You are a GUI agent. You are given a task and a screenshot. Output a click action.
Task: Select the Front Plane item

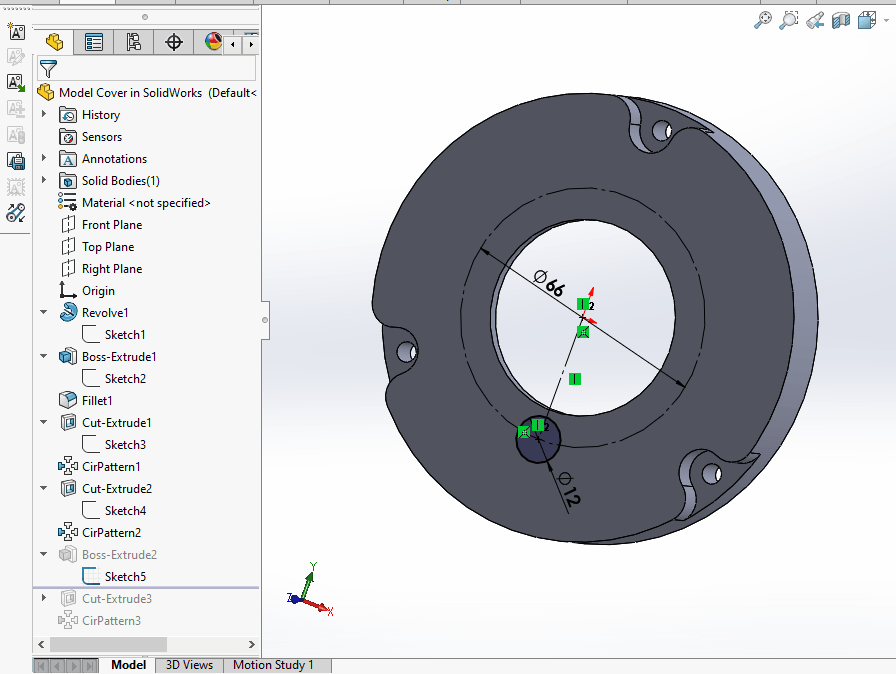[111, 225]
